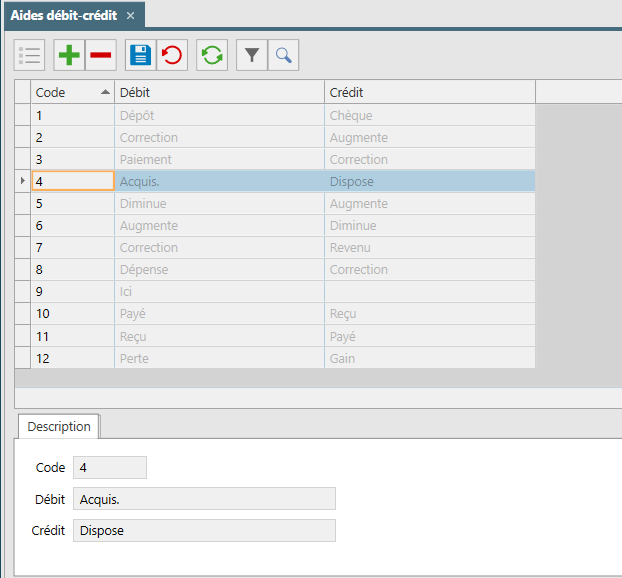622x578 pixels.
Task: Sort by the Code column header
Action: (73, 92)
